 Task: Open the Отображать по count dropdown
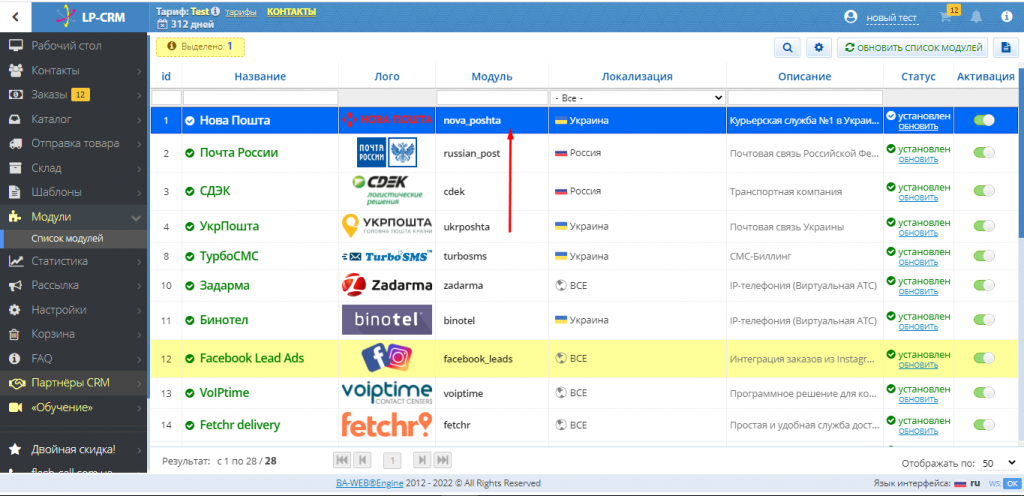click(x=998, y=463)
